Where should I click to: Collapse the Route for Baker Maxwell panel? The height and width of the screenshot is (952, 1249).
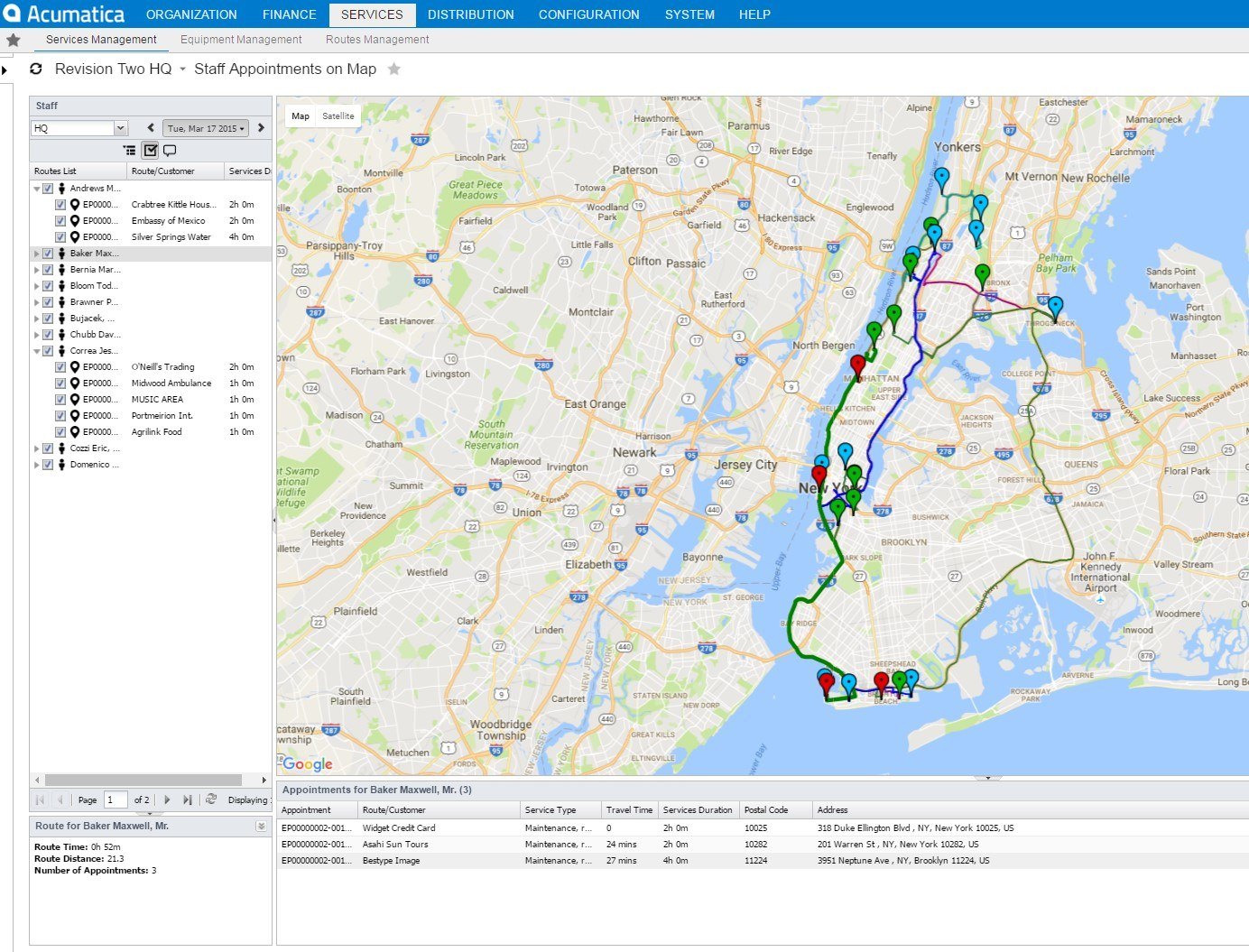coord(261,826)
